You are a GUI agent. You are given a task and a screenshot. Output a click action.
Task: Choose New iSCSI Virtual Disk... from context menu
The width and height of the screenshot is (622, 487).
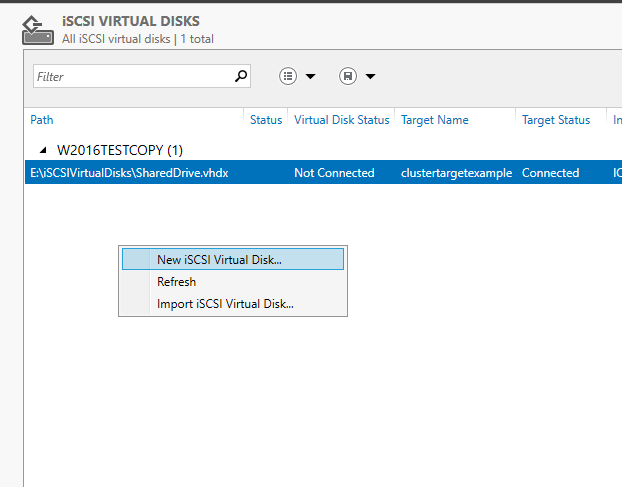pyautogui.click(x=219, y=259)
